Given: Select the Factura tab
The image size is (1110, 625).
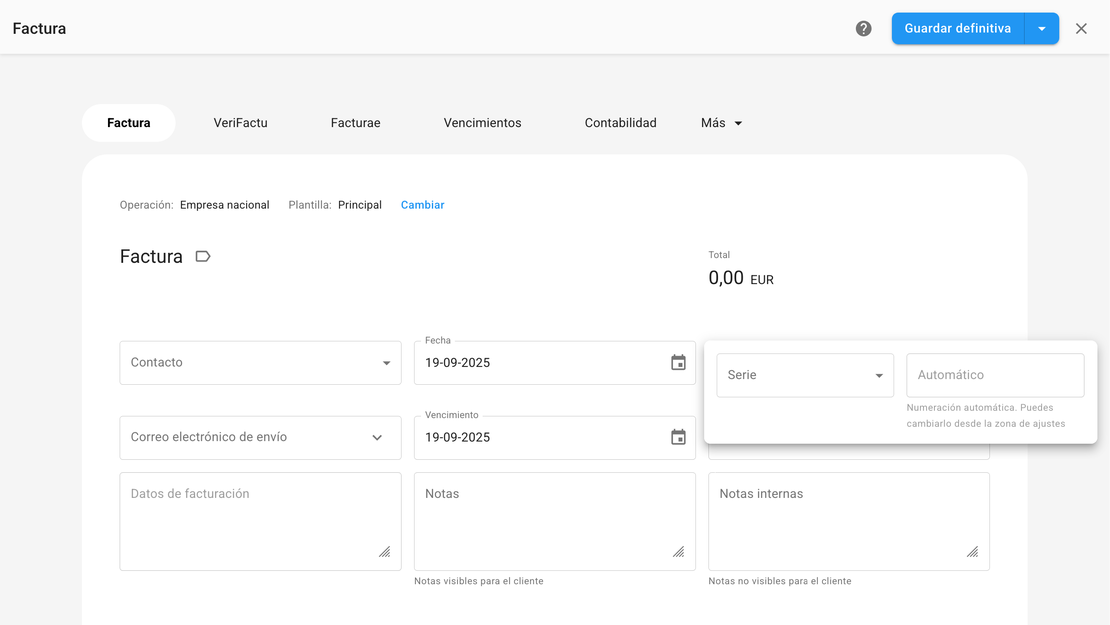Looking at the screenshot, I should coord(129,123).
